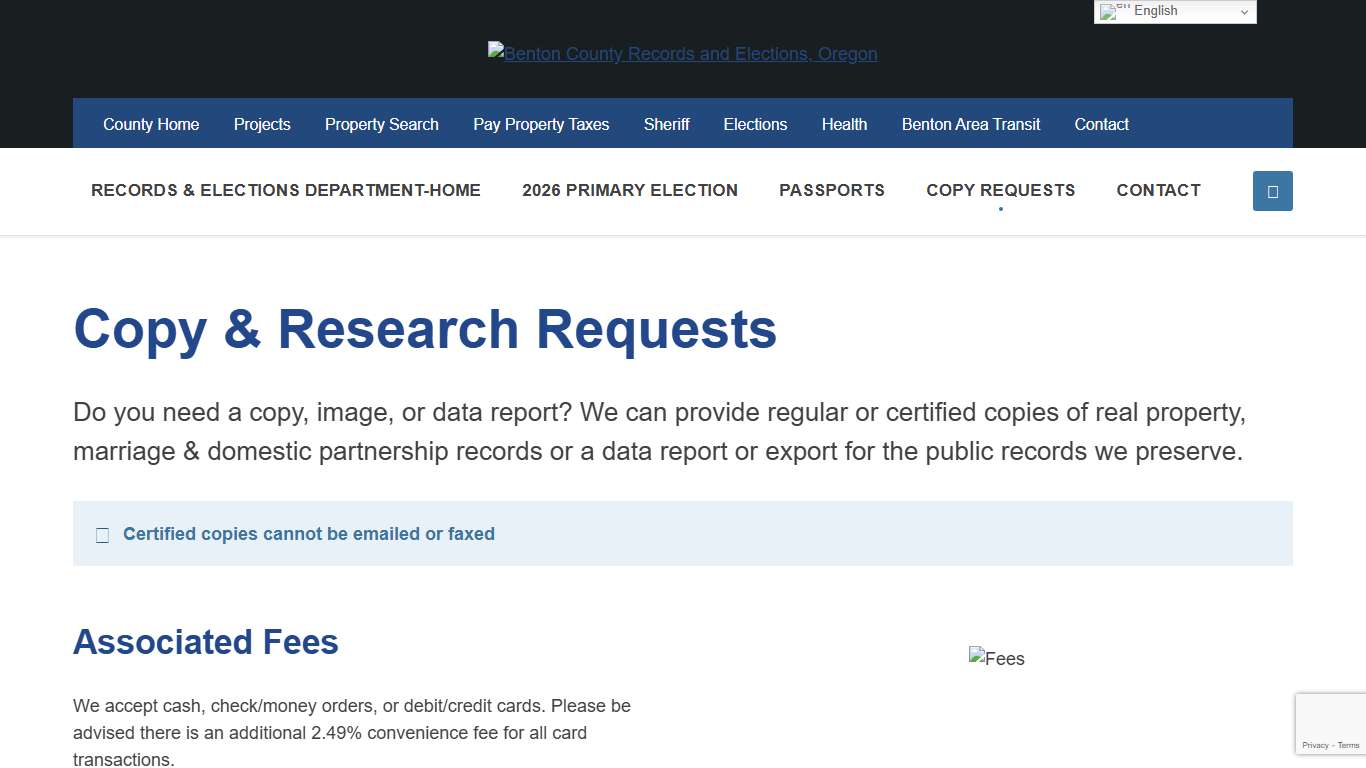Open the 2026 PRIMARY ELECTION page
The width and height of the screenshot is (1366, 768).
pos(630,190)
